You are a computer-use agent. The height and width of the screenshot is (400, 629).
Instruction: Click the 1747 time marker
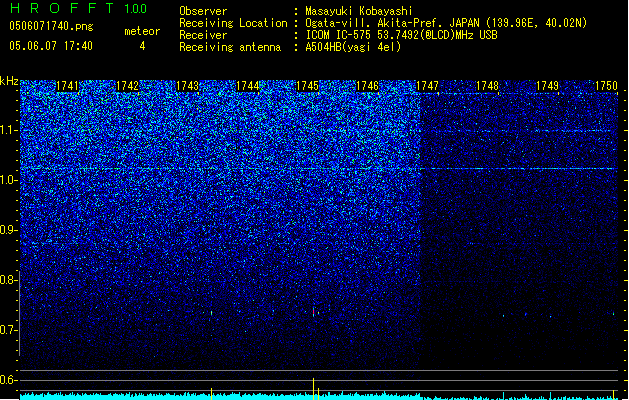click(x=428, y=86)
